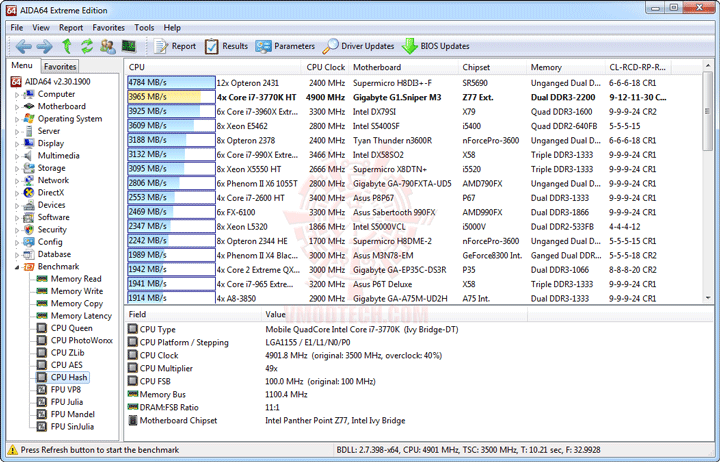This screenshot has width=720, height=462.
Task: Expand the Network tree node
Action: (x=17, y=181)
